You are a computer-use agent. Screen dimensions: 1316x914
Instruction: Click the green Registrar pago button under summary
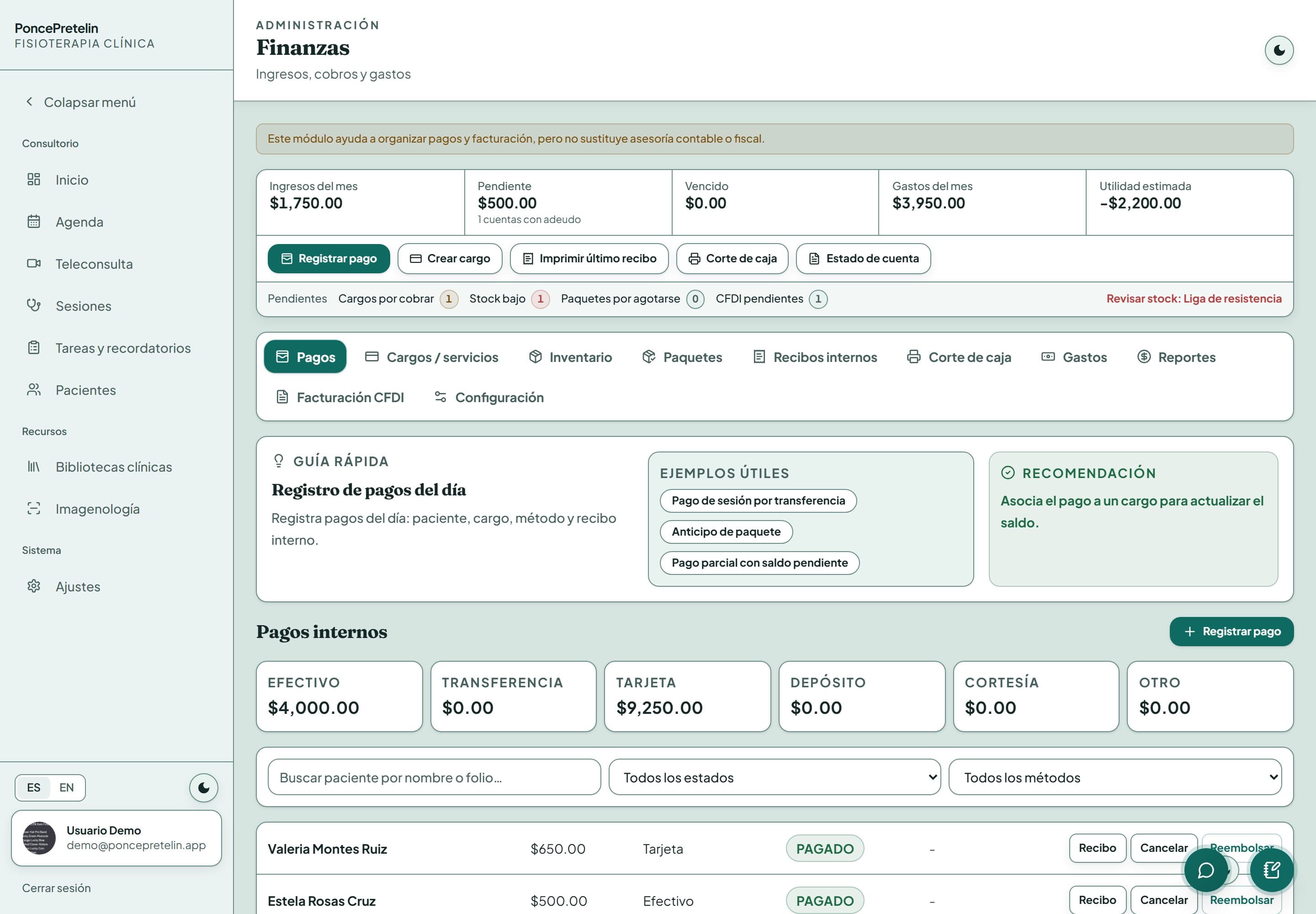(329, 258)
